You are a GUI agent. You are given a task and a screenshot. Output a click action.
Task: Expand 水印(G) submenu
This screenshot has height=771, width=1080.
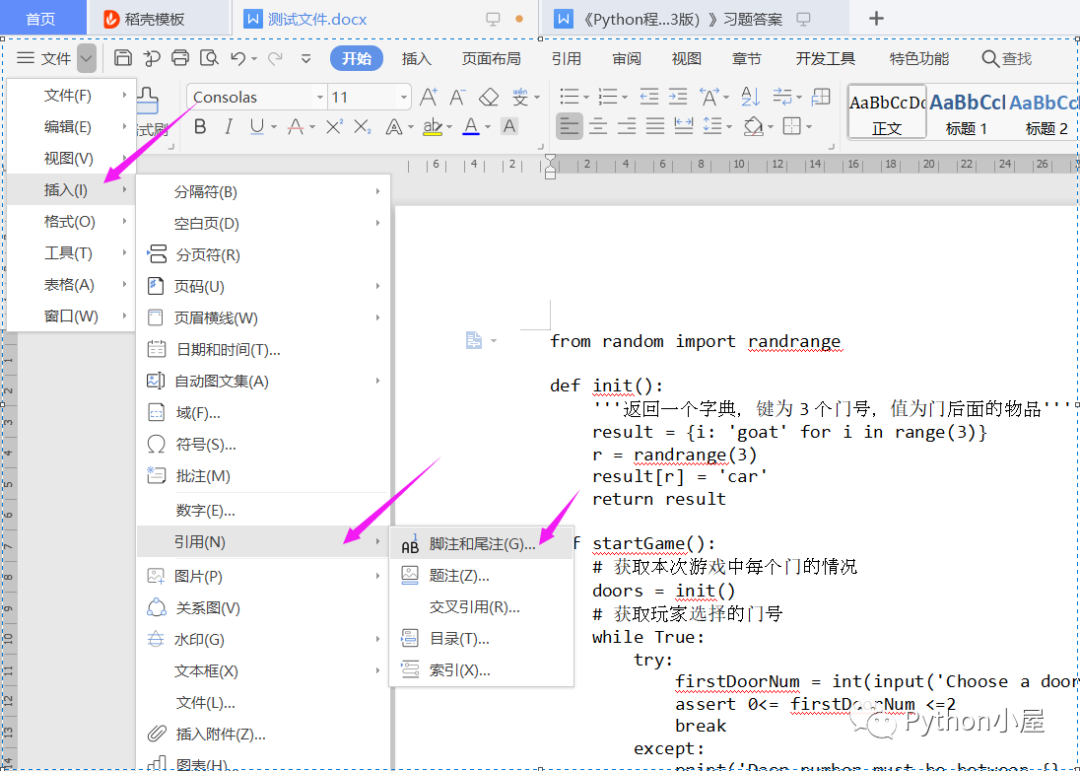(x=264, y=639)
